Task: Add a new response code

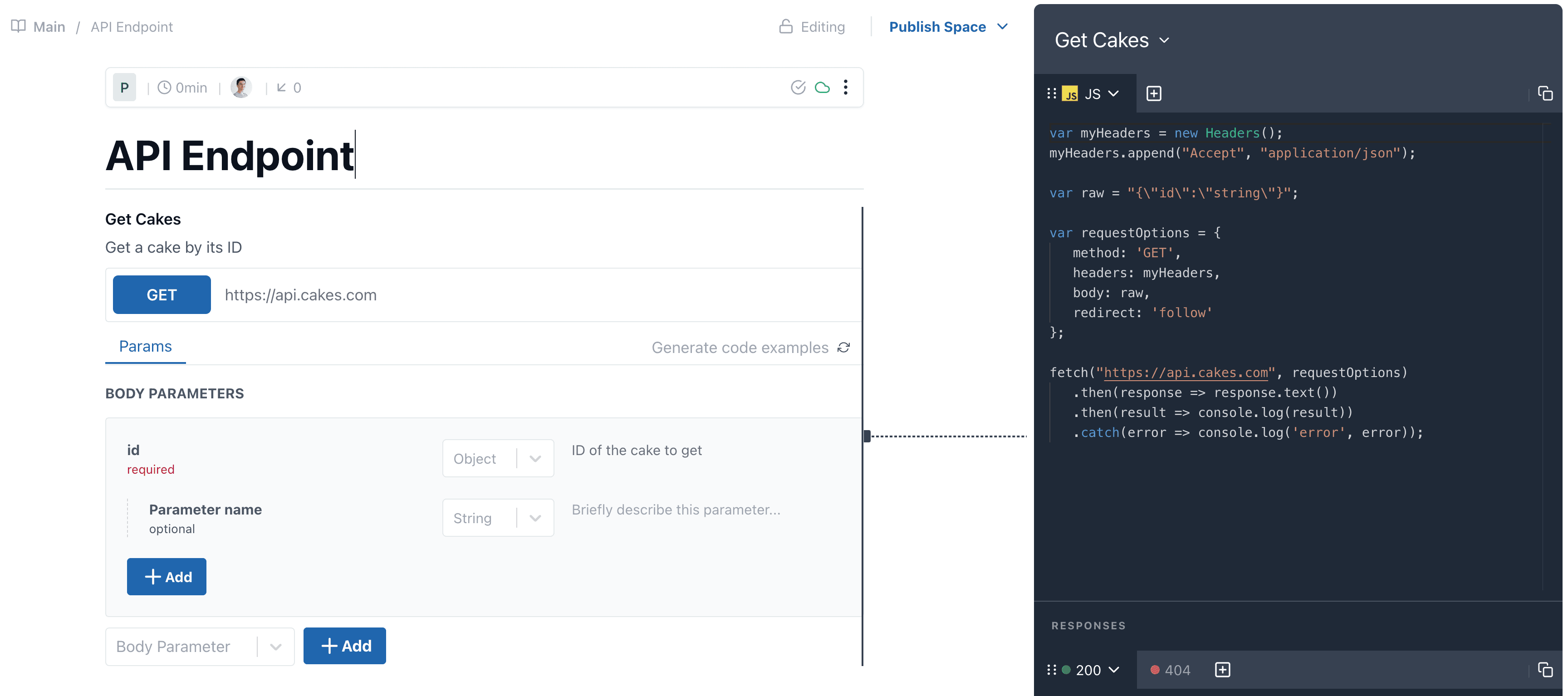Action: click(x=1222, y=670)
